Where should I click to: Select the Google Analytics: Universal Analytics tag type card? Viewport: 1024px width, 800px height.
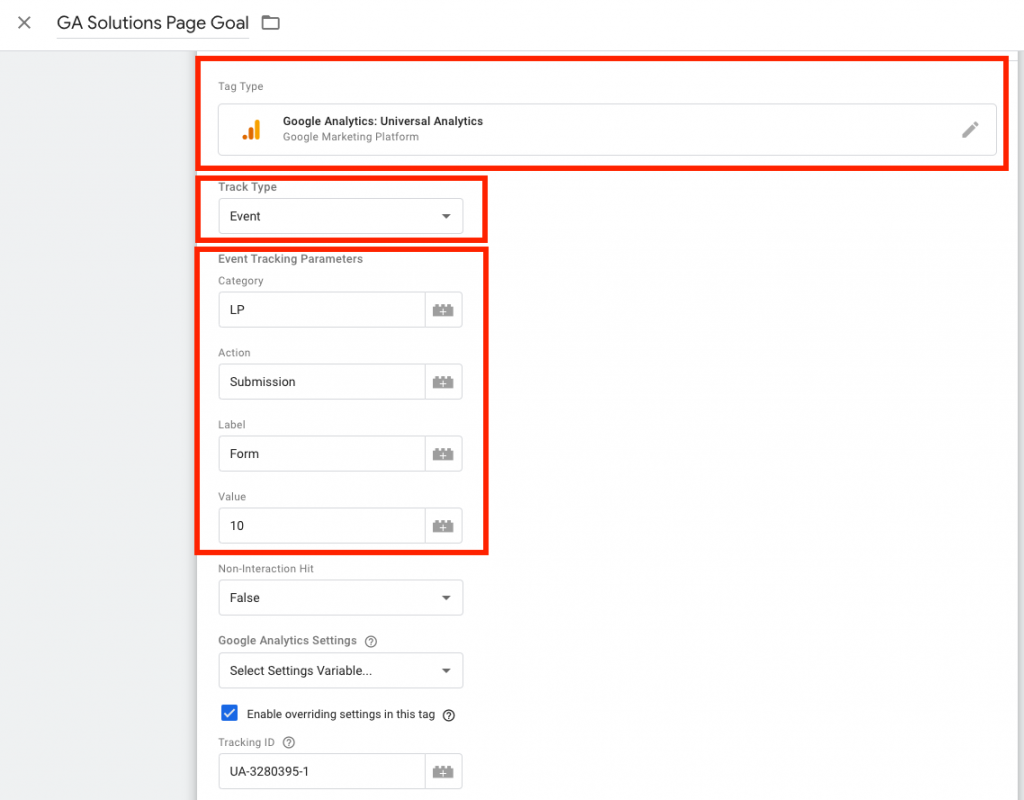(x=607, y=129)
